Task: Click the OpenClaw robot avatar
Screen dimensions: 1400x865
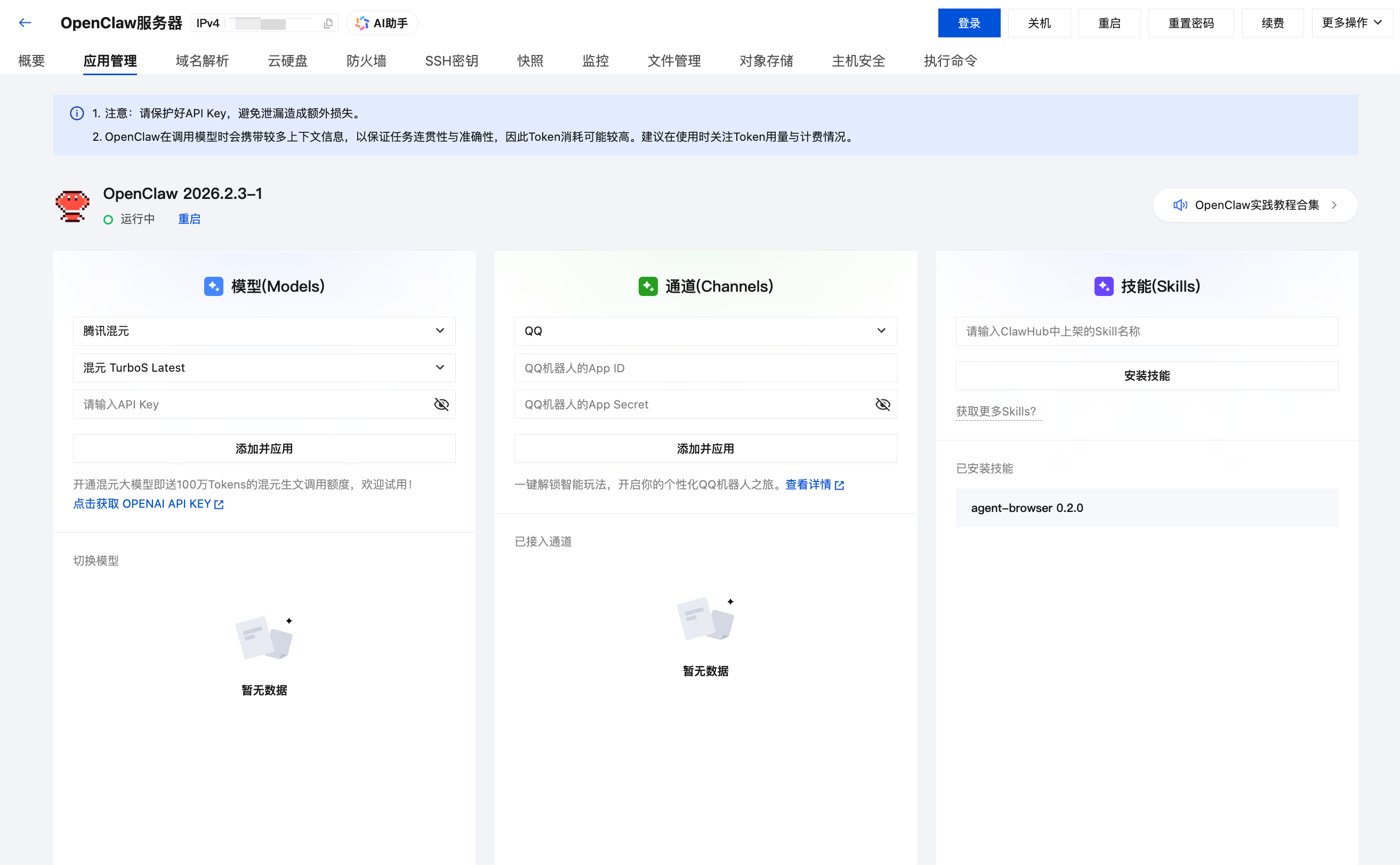Action: click(x=72, y=205)
